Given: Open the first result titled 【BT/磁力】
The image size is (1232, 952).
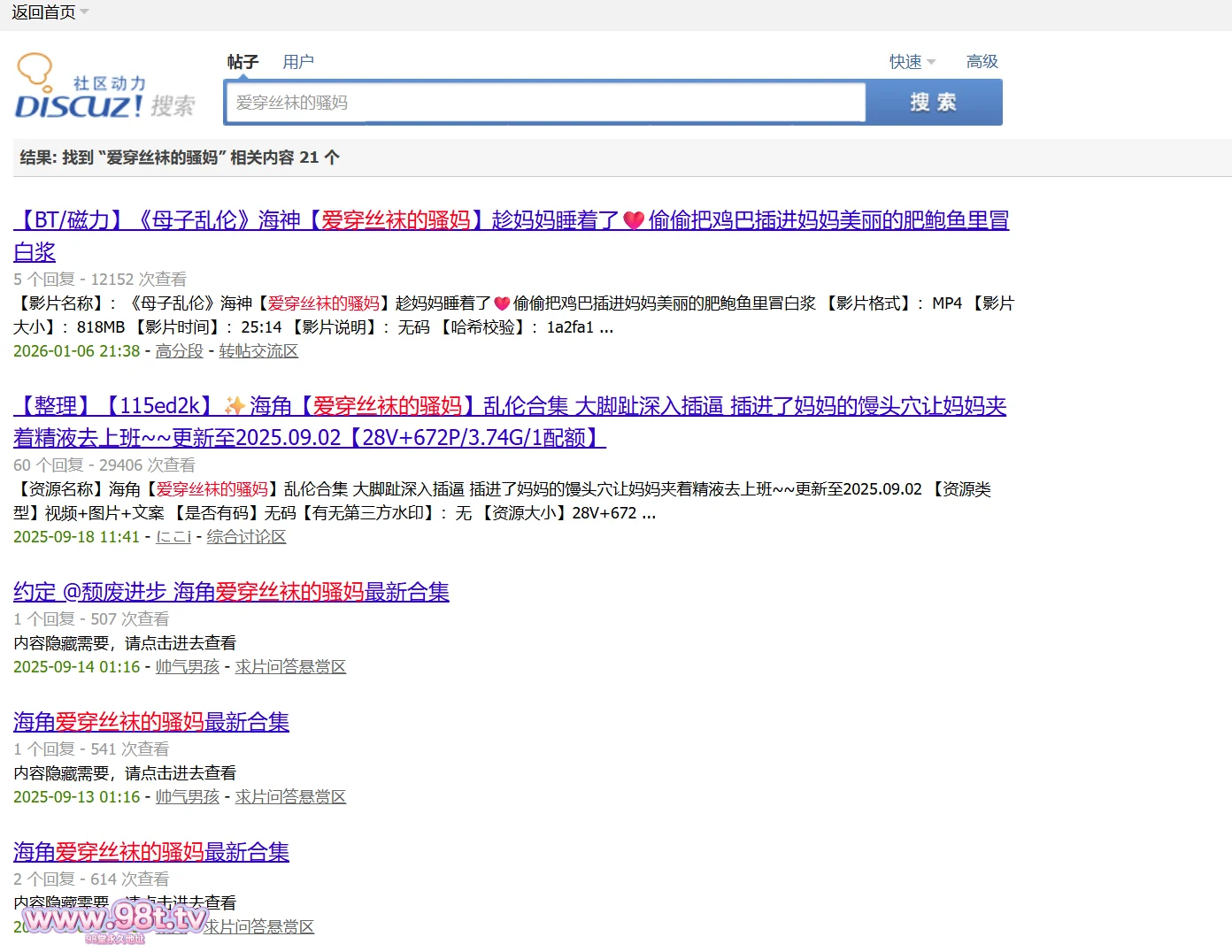Looking at the screenshot, I should [511, 220].
